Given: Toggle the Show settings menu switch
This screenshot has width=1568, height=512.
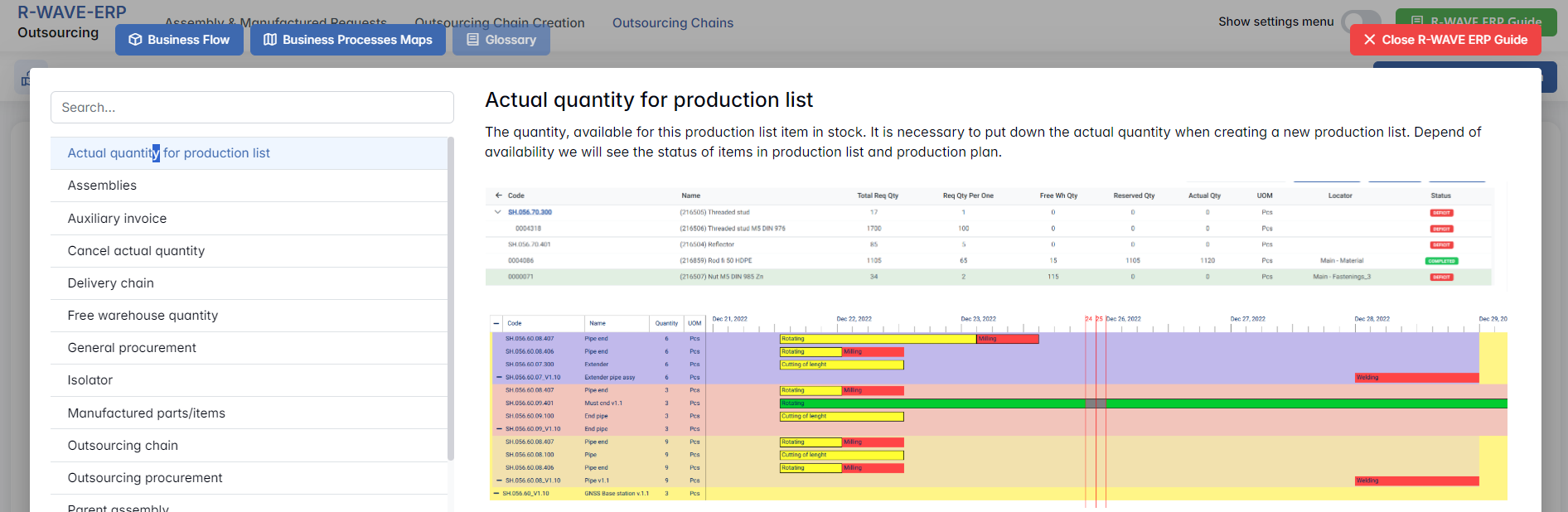Looking at the screenshot, I should [1361, 22].
